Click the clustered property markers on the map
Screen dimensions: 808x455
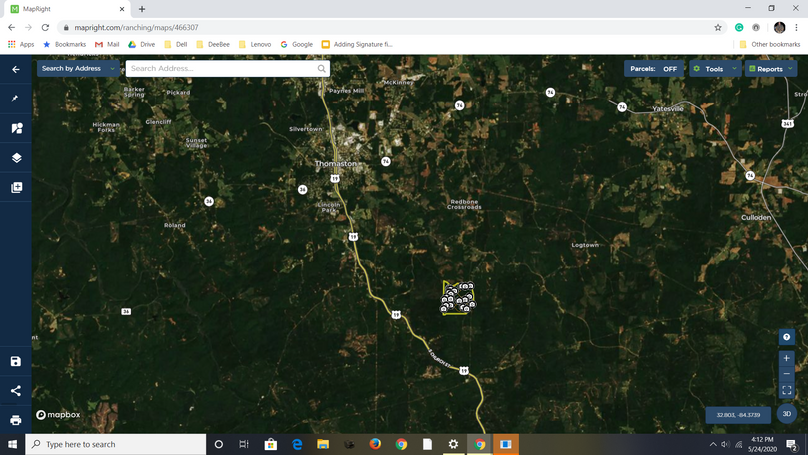coord(458,298)
